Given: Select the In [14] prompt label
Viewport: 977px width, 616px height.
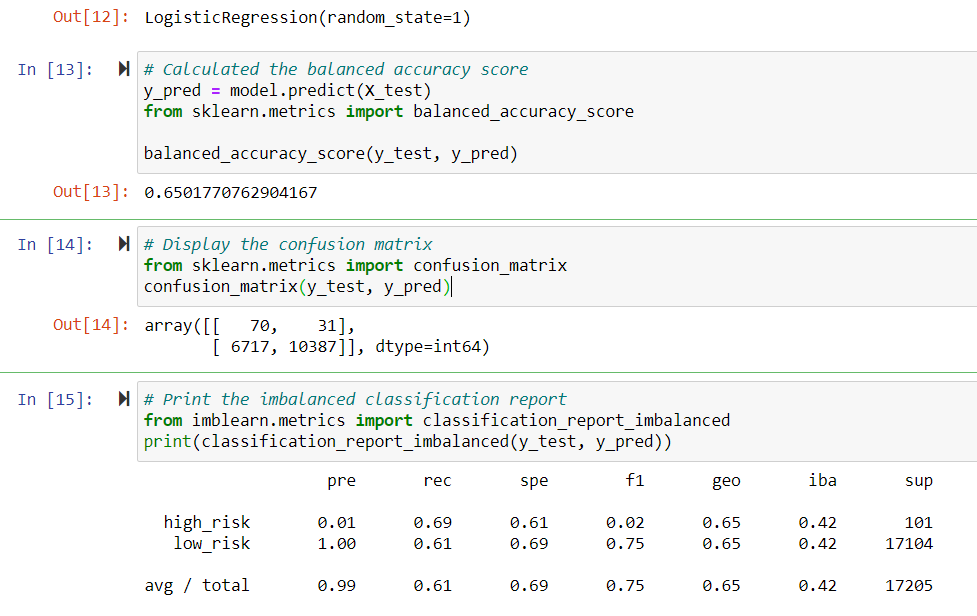Looking at the screenshot, I should click(x=55, y=244).
